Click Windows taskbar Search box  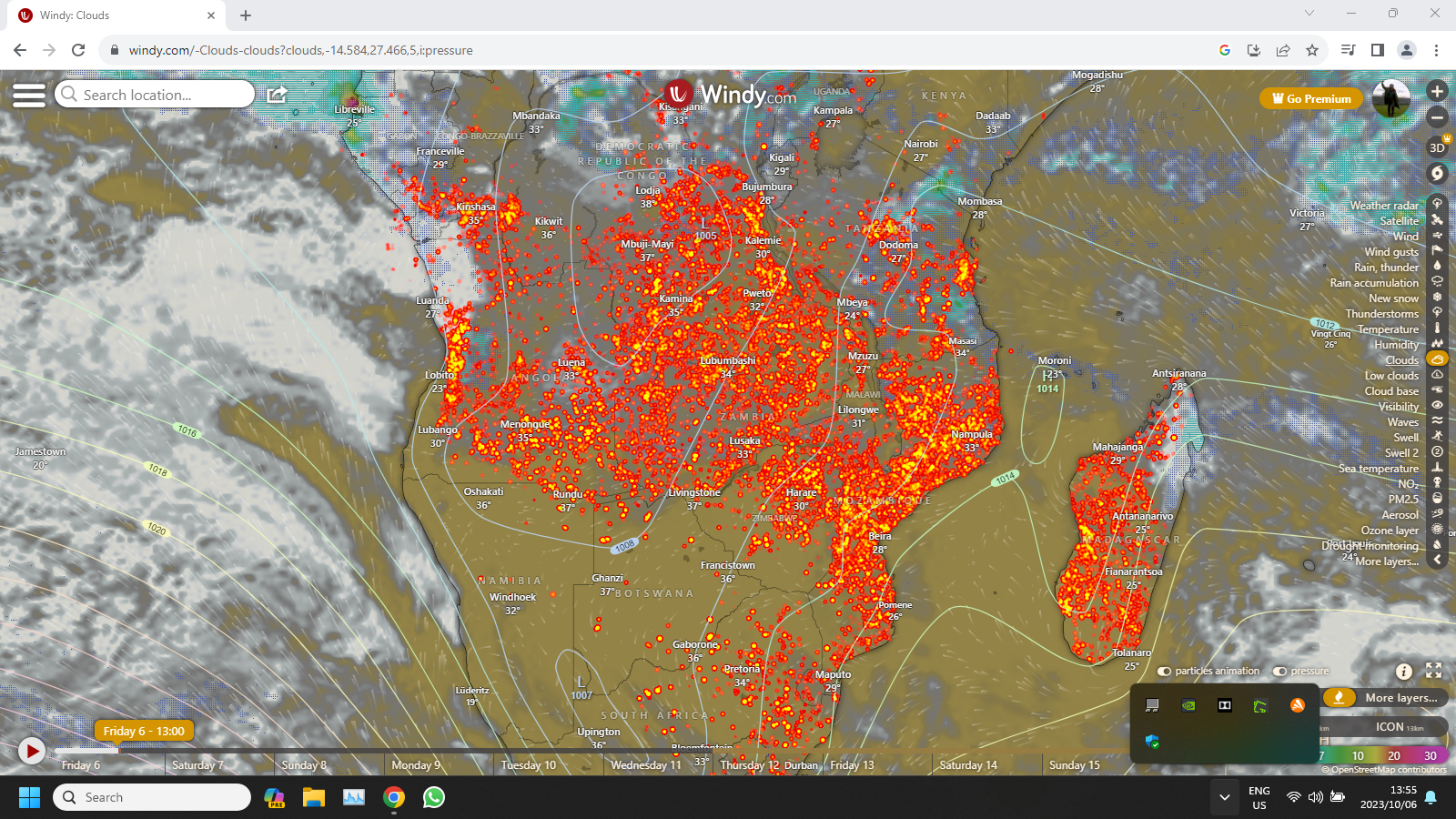(152, 797)
